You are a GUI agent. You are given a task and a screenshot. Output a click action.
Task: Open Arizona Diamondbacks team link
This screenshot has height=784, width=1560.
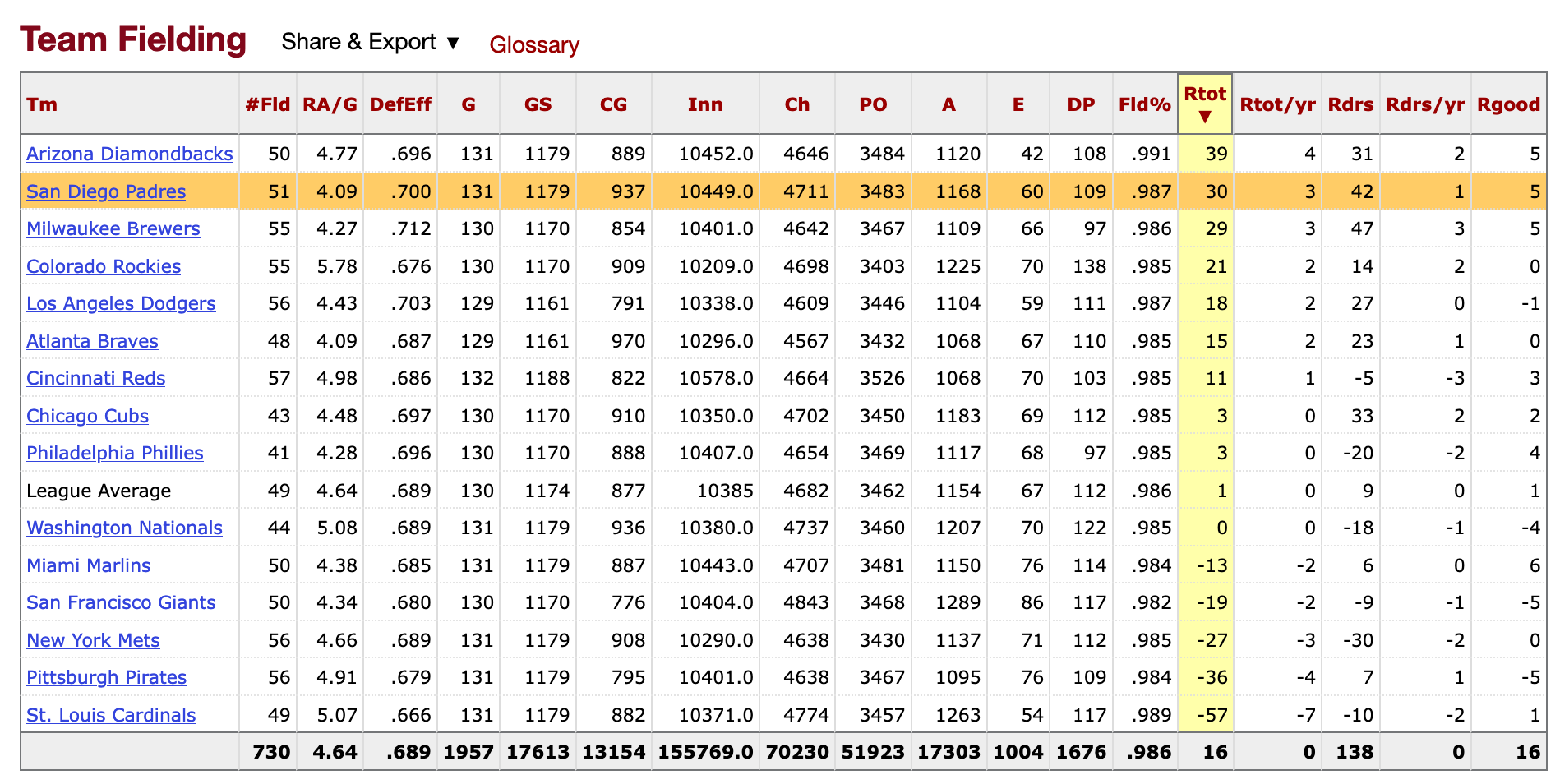click(130, 154)
